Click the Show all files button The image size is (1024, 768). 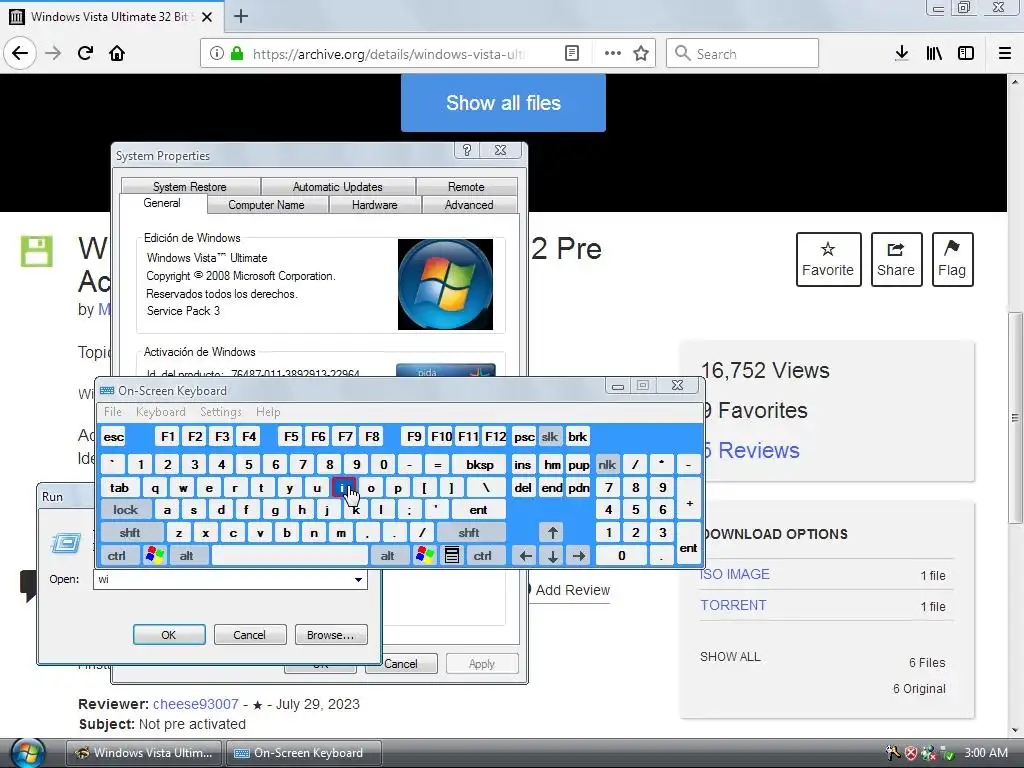(x=503, y=103)
